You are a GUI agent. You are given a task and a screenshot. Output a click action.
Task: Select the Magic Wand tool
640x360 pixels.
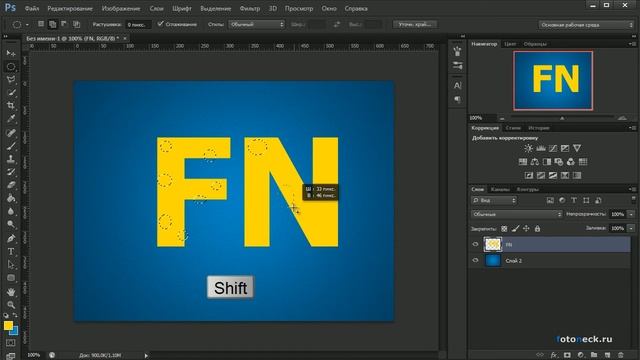coord(11,93)
